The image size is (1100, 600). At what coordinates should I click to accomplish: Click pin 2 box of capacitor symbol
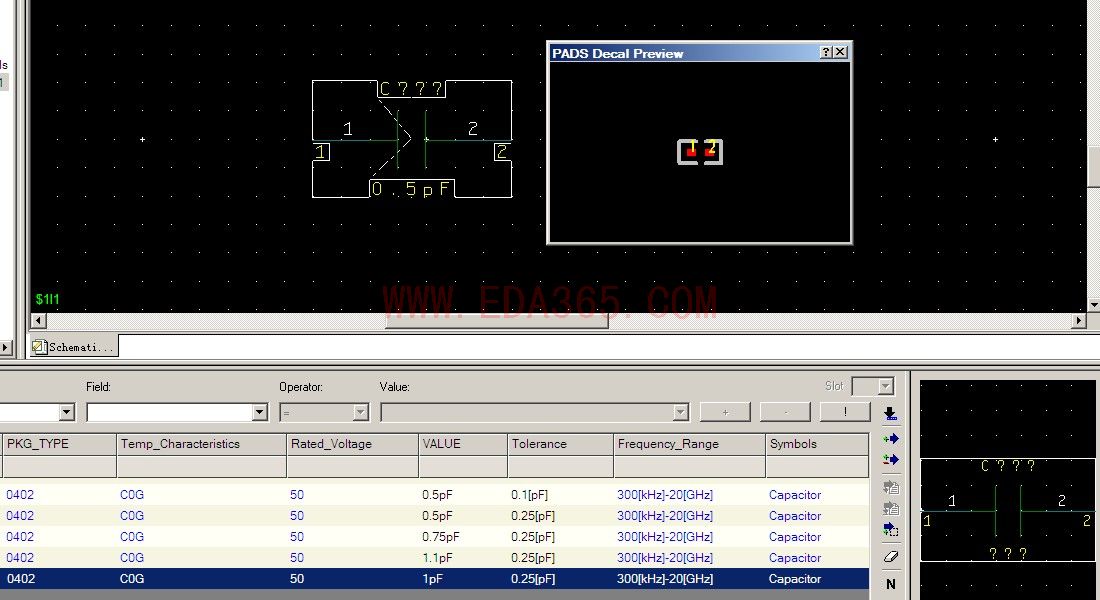(502, 152)
